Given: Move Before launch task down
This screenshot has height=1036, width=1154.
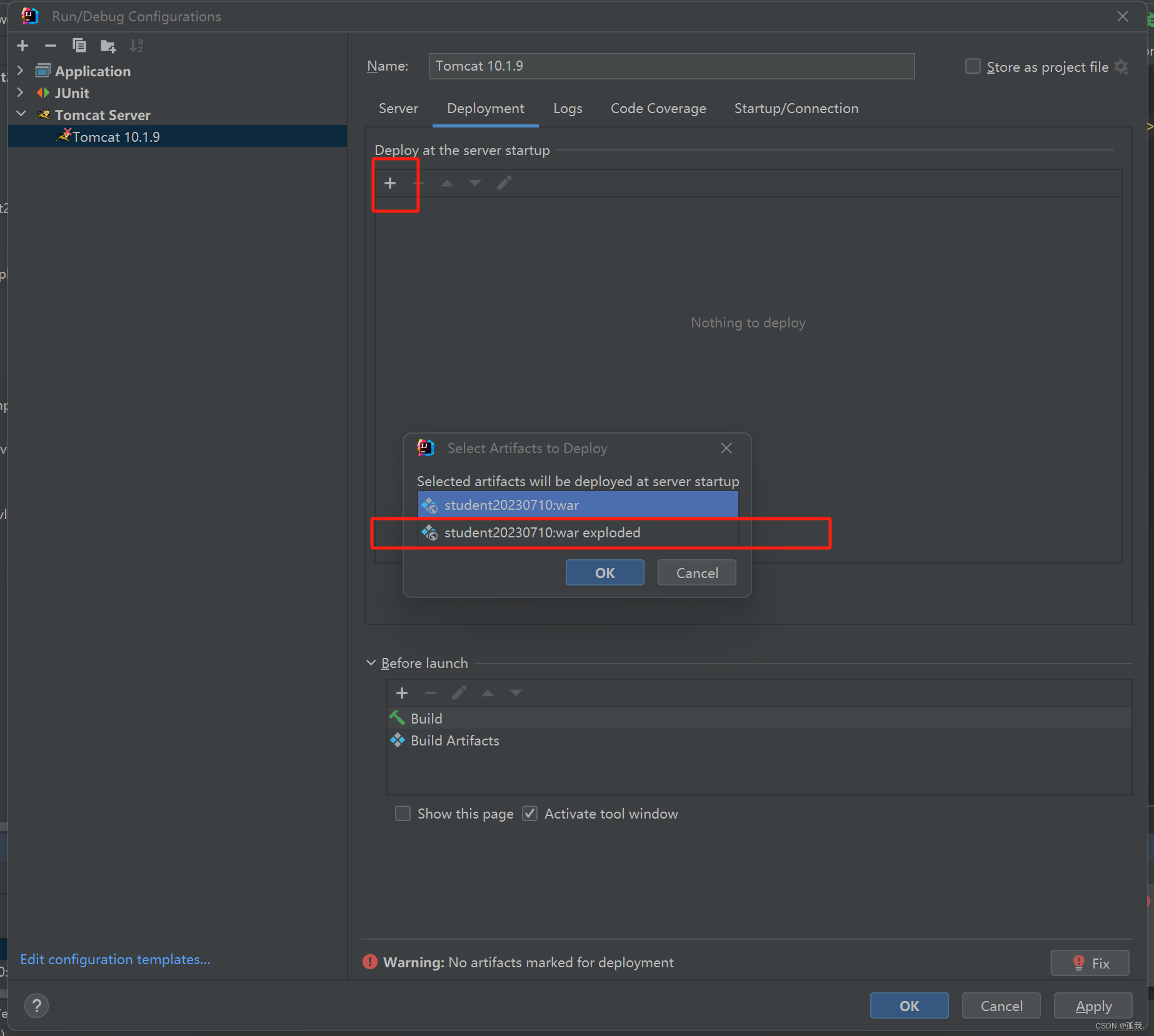Looking at the screenshot, I should coord(515,693).
